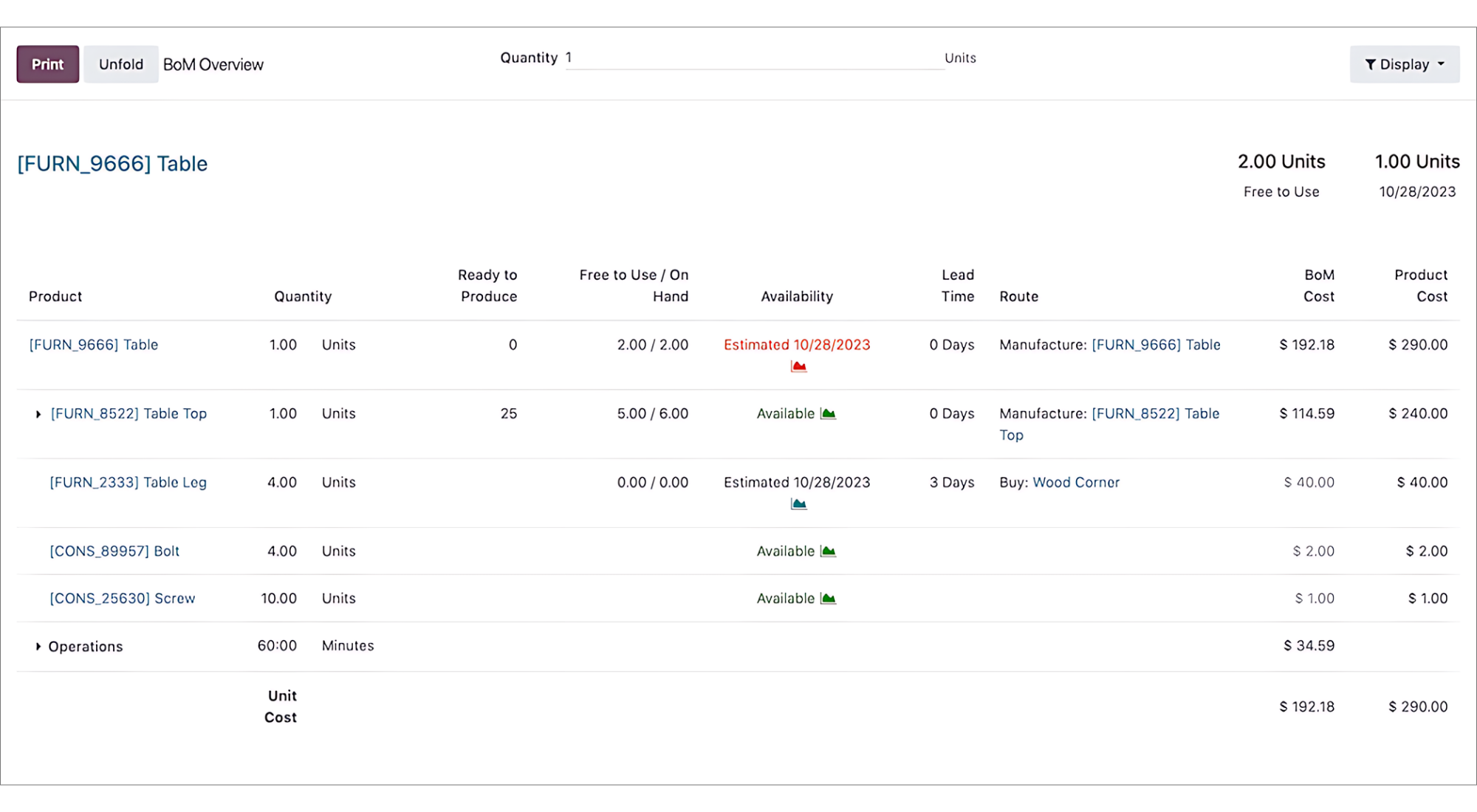Open [CONS_89957] Bolt product link
This screenshot has width=1477, height=812.
114,551
